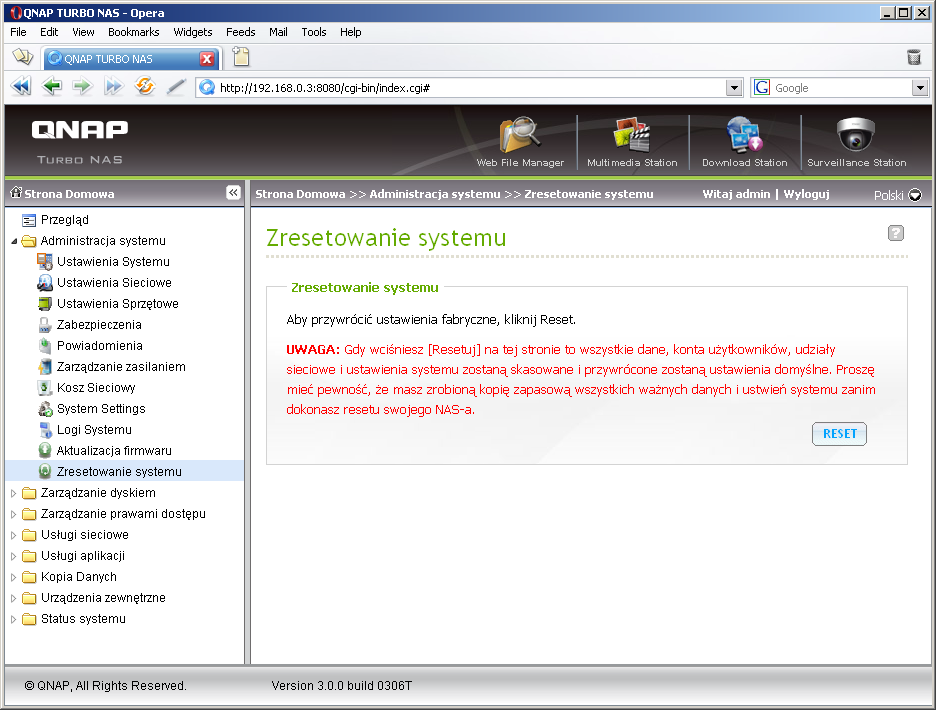Go back one page in Opera
This screenshot has width=936, height=710.
[52, 87]
